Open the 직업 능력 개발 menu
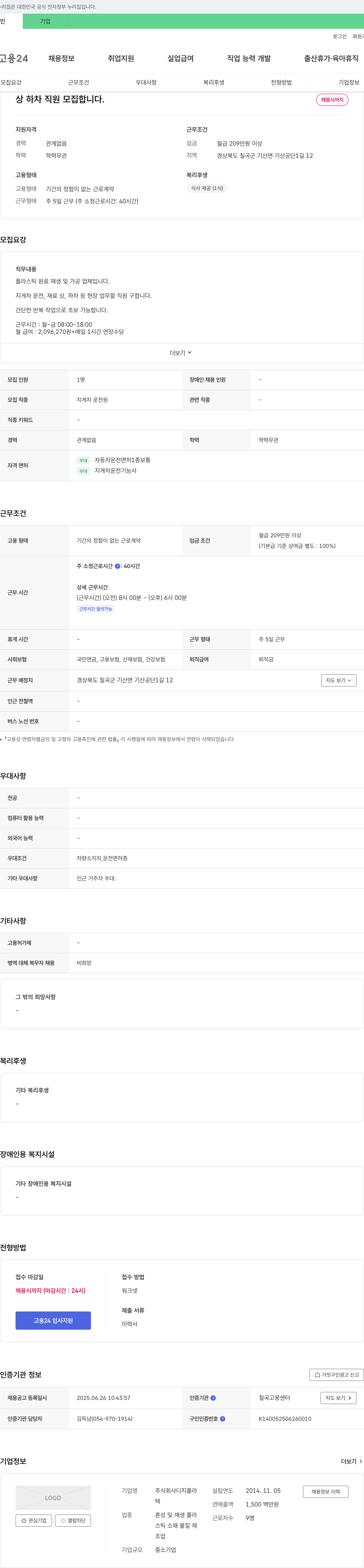364x1568 pixels. pyautogui.click(x=248, y=58)
